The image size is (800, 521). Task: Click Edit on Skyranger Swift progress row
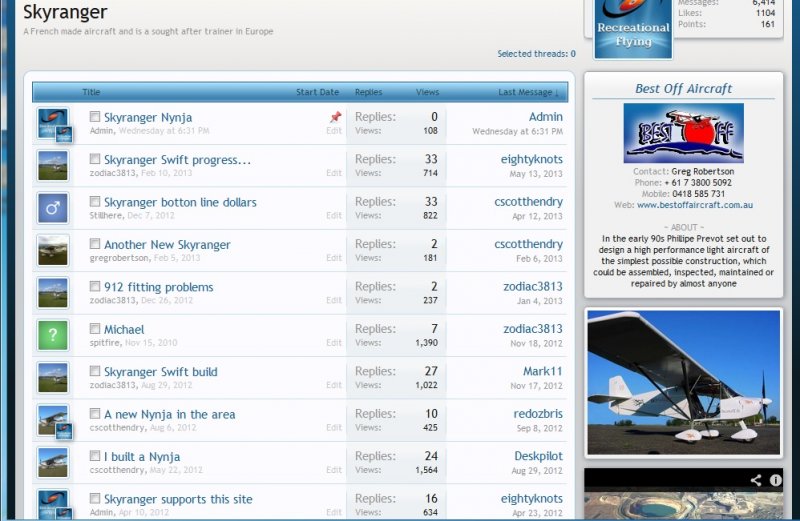pos(334,173)
